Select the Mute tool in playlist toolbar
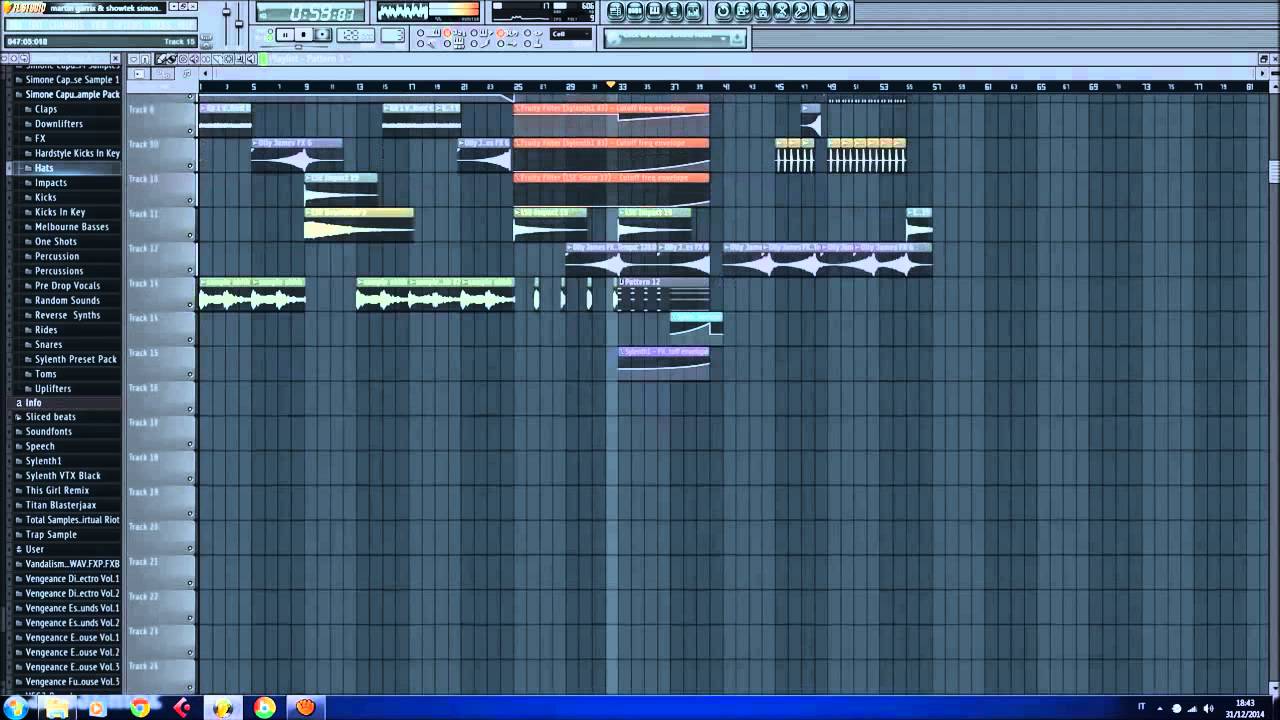Image resolution: width=1280 pixels, height=720 pixels. point(194,59)
